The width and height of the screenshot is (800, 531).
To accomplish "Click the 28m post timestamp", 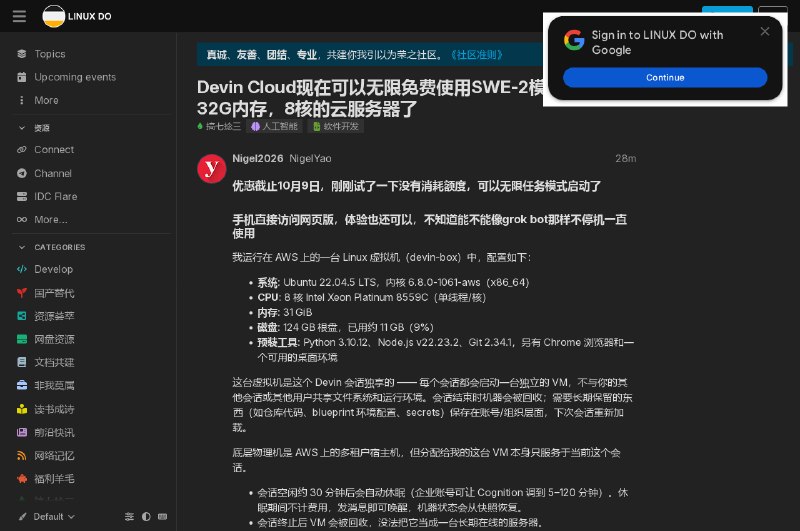I will click(626, 159).
